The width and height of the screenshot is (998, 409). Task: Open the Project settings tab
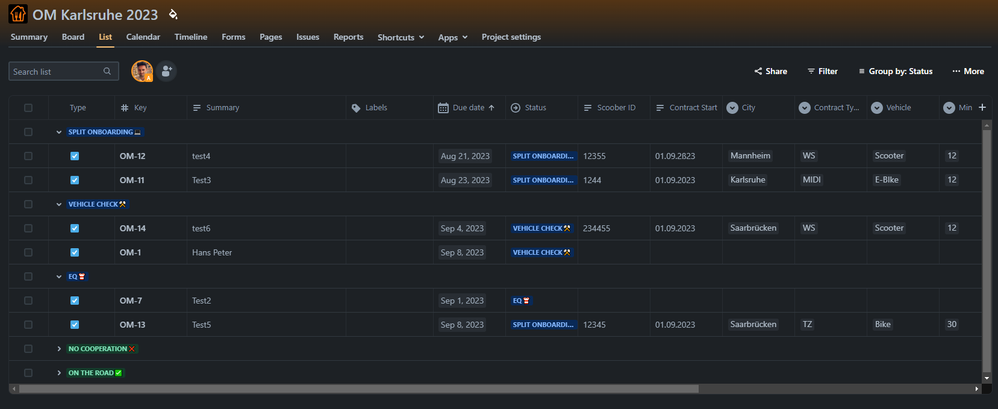point(511,37)
